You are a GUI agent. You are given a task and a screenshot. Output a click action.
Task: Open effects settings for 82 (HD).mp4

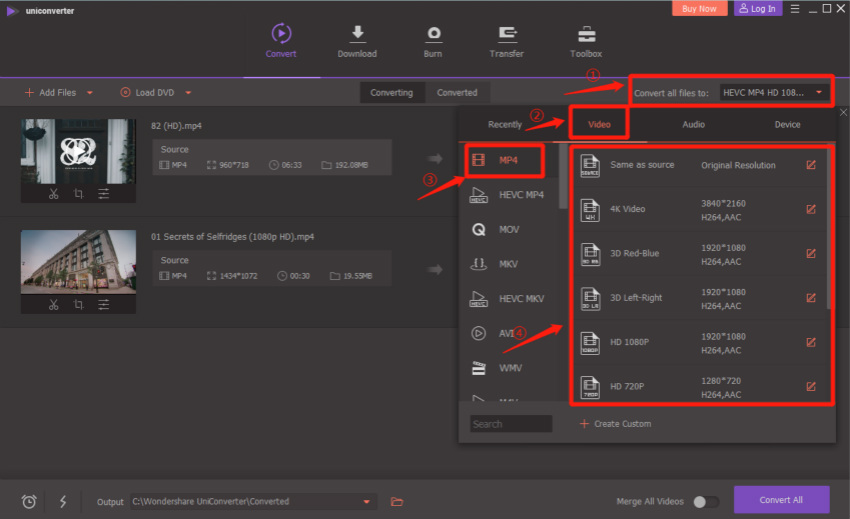click(x=104, y=194)
